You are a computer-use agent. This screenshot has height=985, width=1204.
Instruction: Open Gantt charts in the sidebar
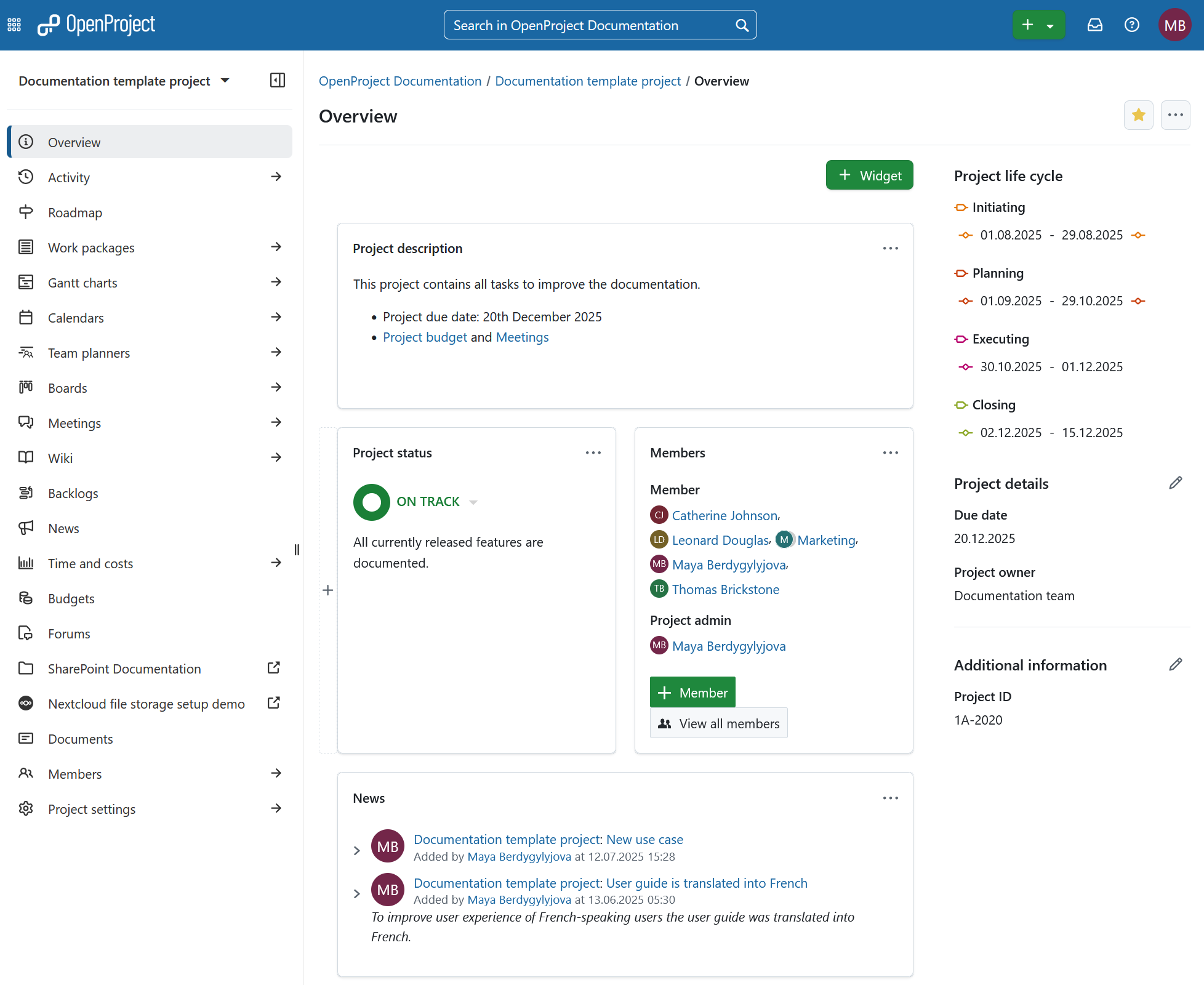(82, 283)
